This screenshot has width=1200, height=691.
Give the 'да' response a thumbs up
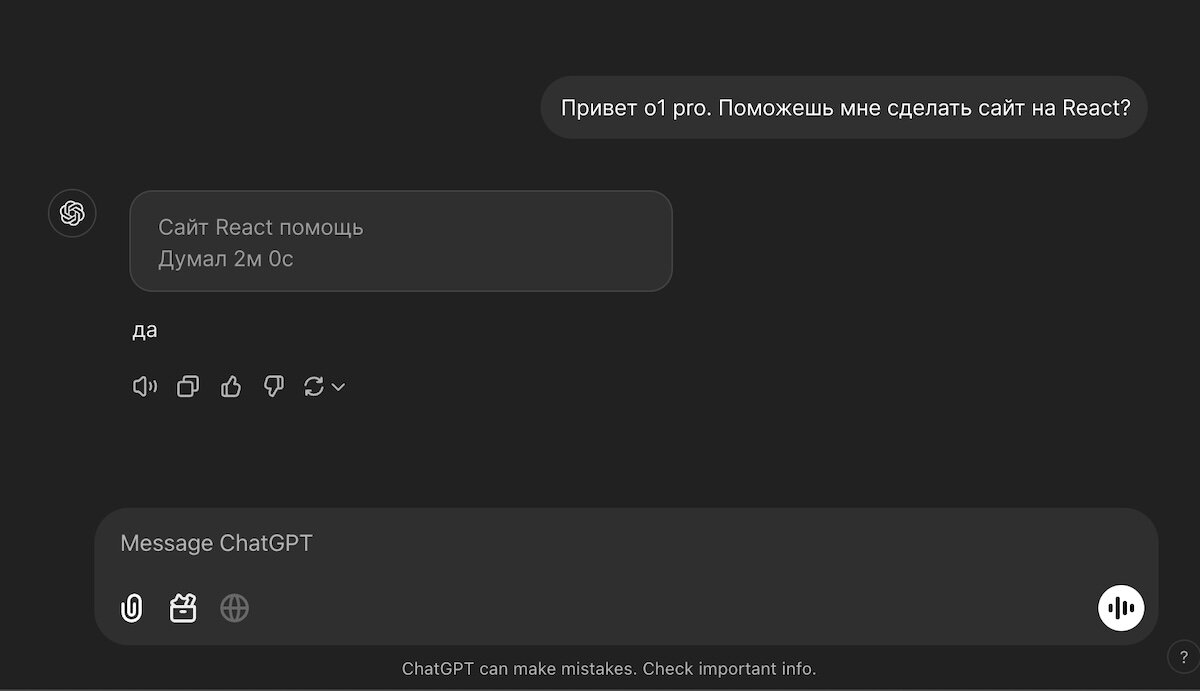[231, 387]
